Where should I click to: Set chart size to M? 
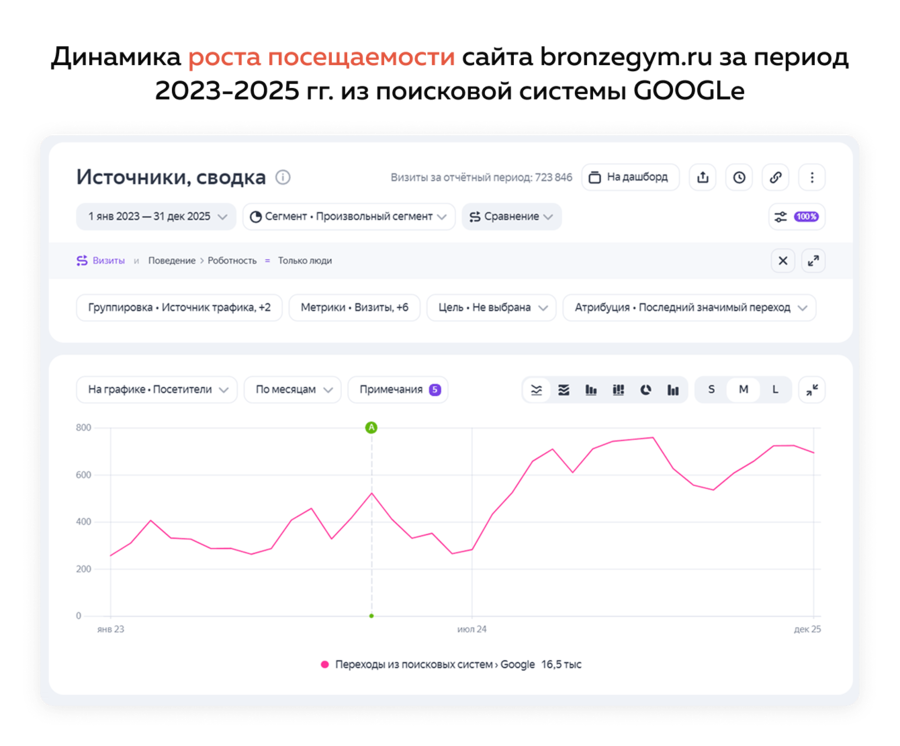point(743,390)
